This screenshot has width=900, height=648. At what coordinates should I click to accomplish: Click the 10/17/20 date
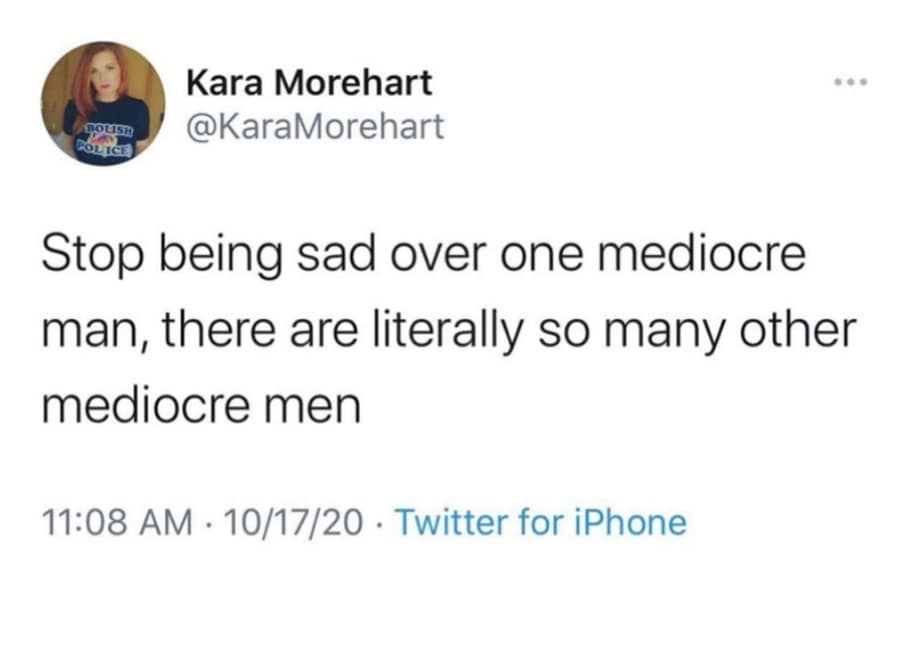pos(292,521)
